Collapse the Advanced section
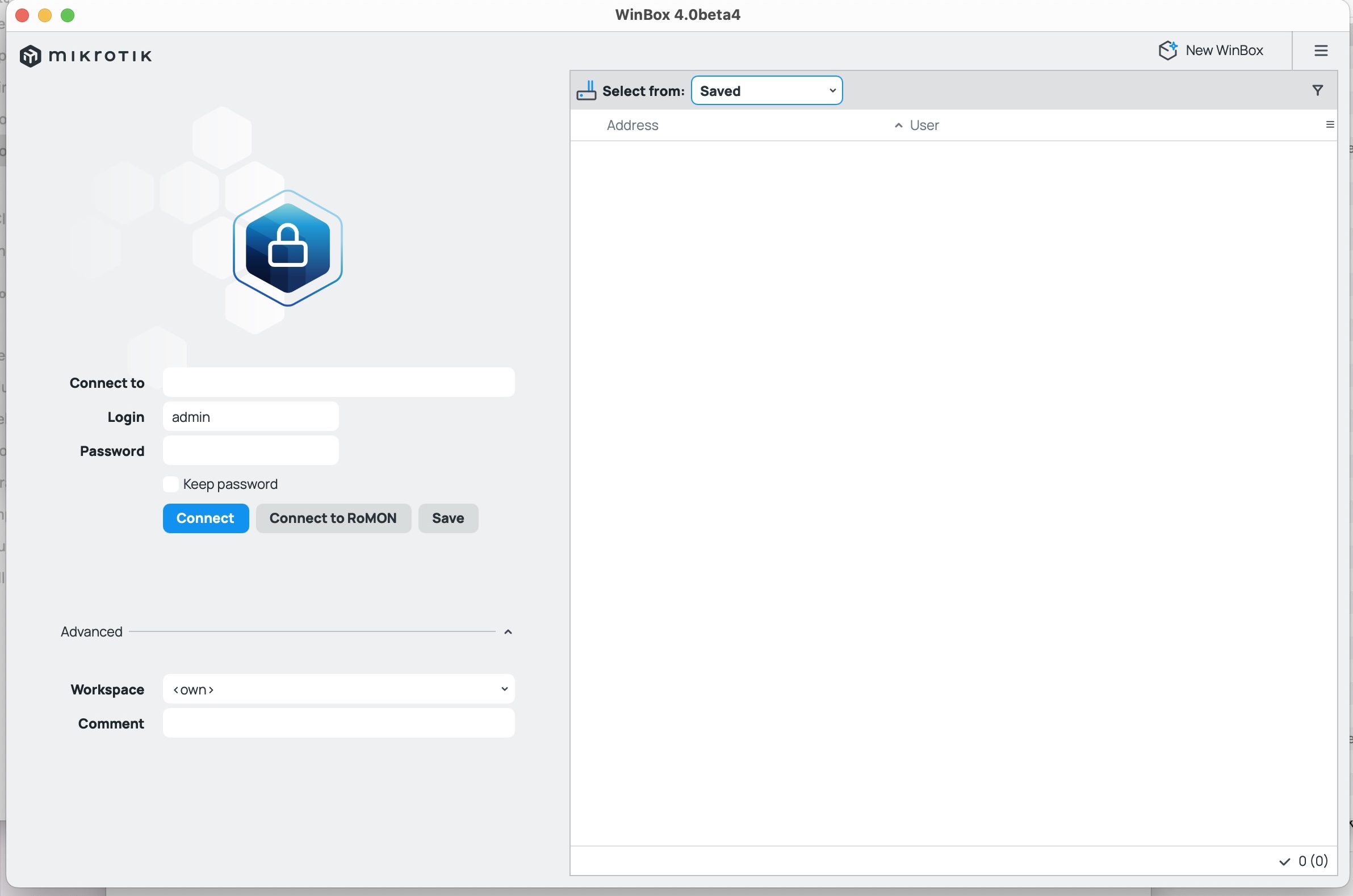The width and height of the screenshot is (1353, 896). (508, 631)
